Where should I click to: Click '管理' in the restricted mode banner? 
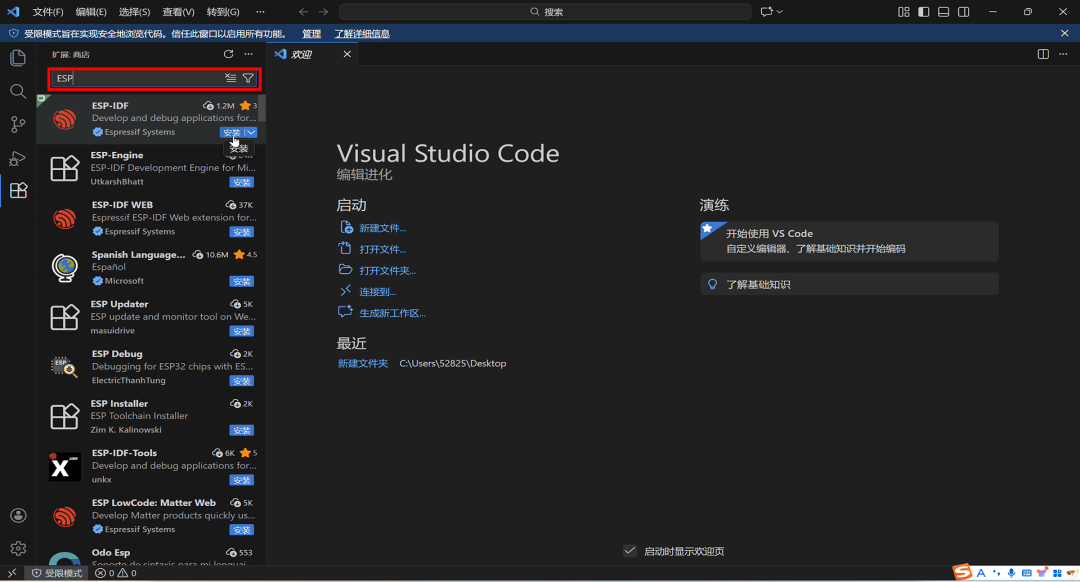(x=311, y=34)
